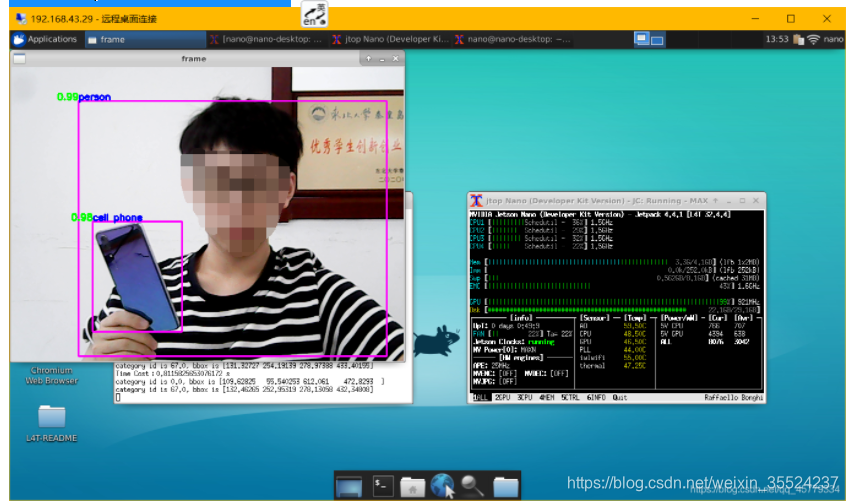Click the remote desktop connection icon in title bar

point(21,19)
